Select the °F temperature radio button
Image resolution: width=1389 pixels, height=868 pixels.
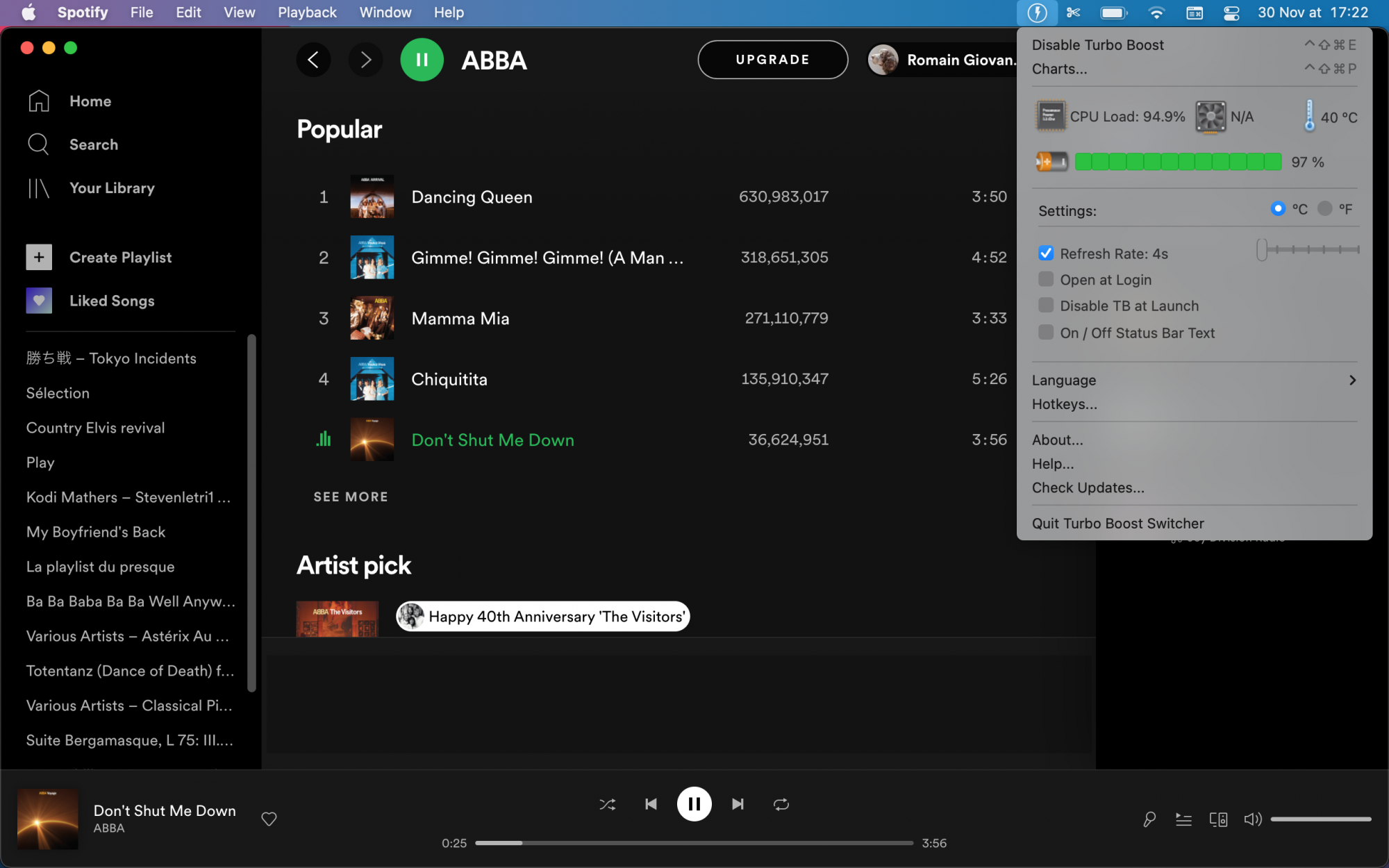pos(1325,208)
